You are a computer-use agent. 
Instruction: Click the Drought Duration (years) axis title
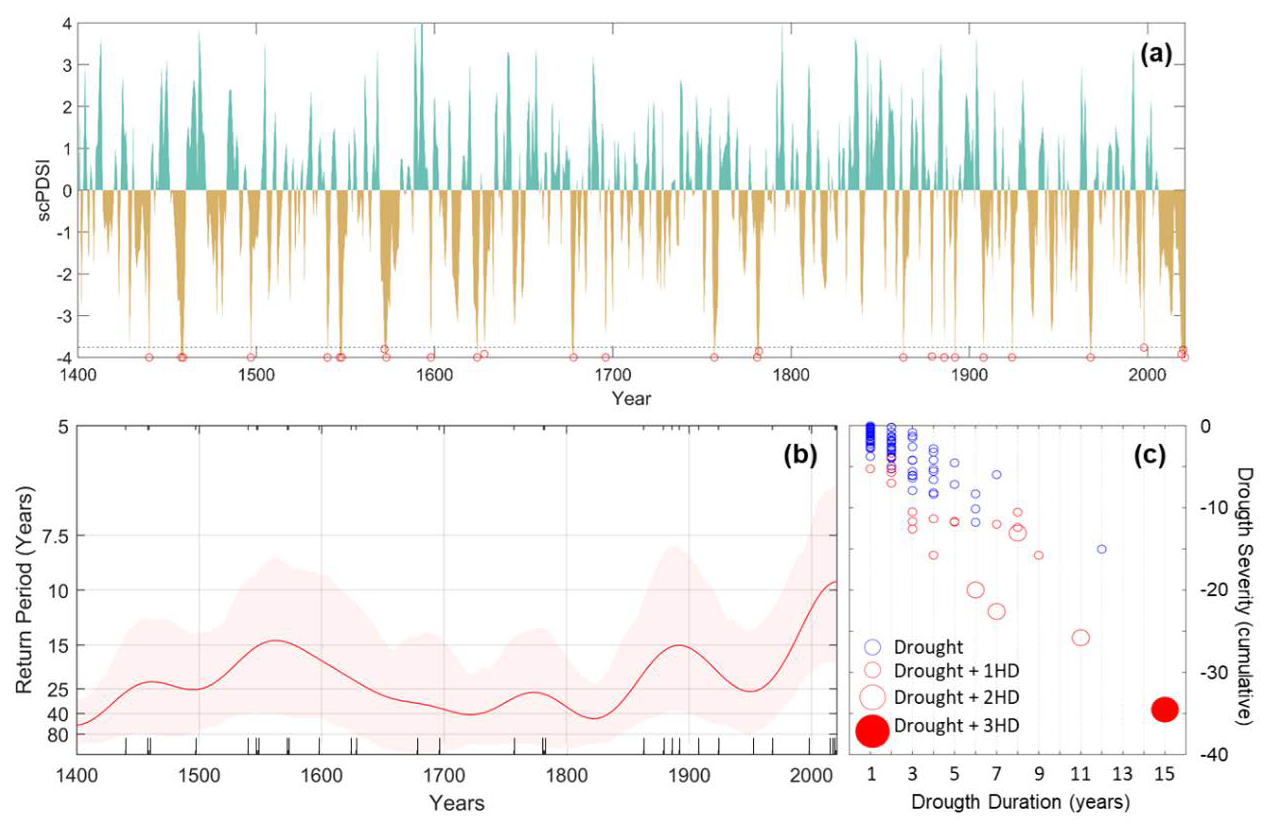point(1022,802)
